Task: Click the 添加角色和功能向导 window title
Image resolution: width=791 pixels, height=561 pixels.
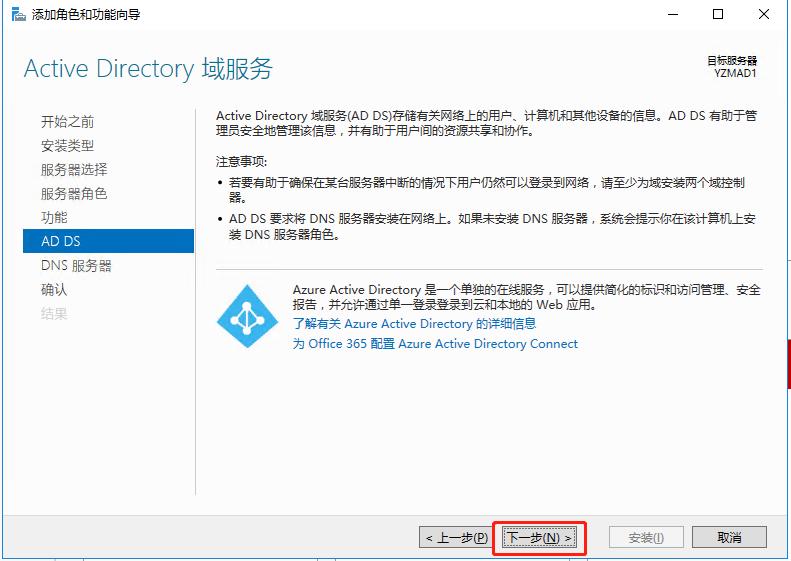Action: [86, 15]
